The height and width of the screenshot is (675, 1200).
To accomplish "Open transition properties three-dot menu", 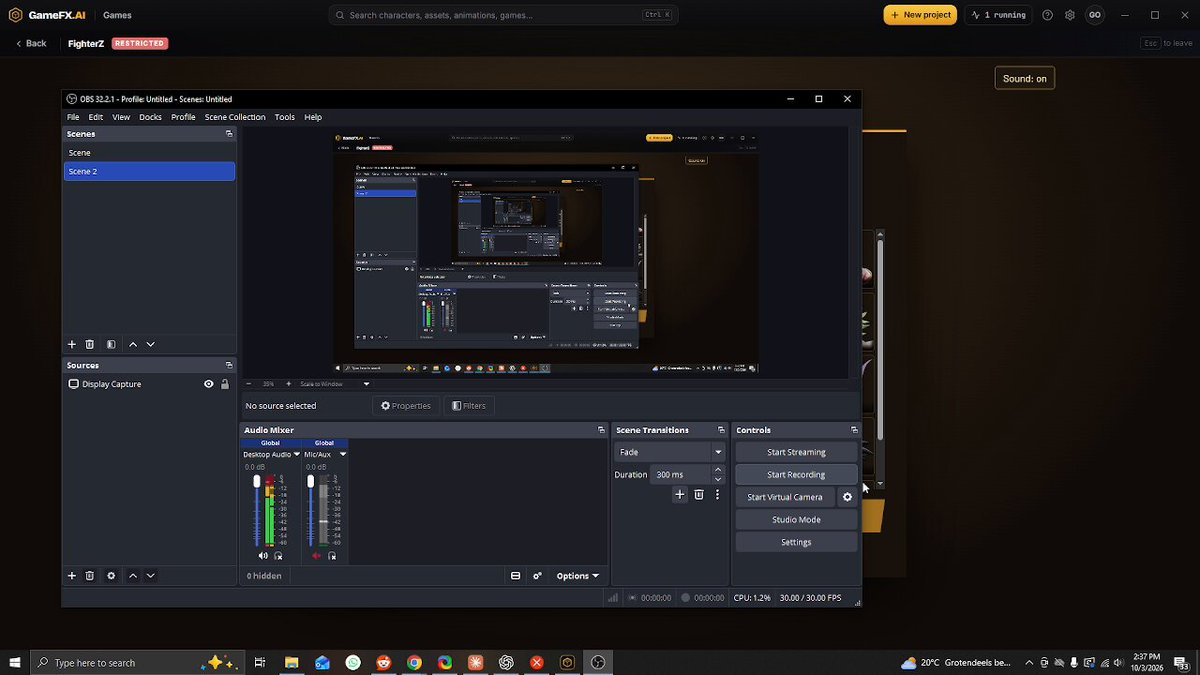I will click(717, 494).
